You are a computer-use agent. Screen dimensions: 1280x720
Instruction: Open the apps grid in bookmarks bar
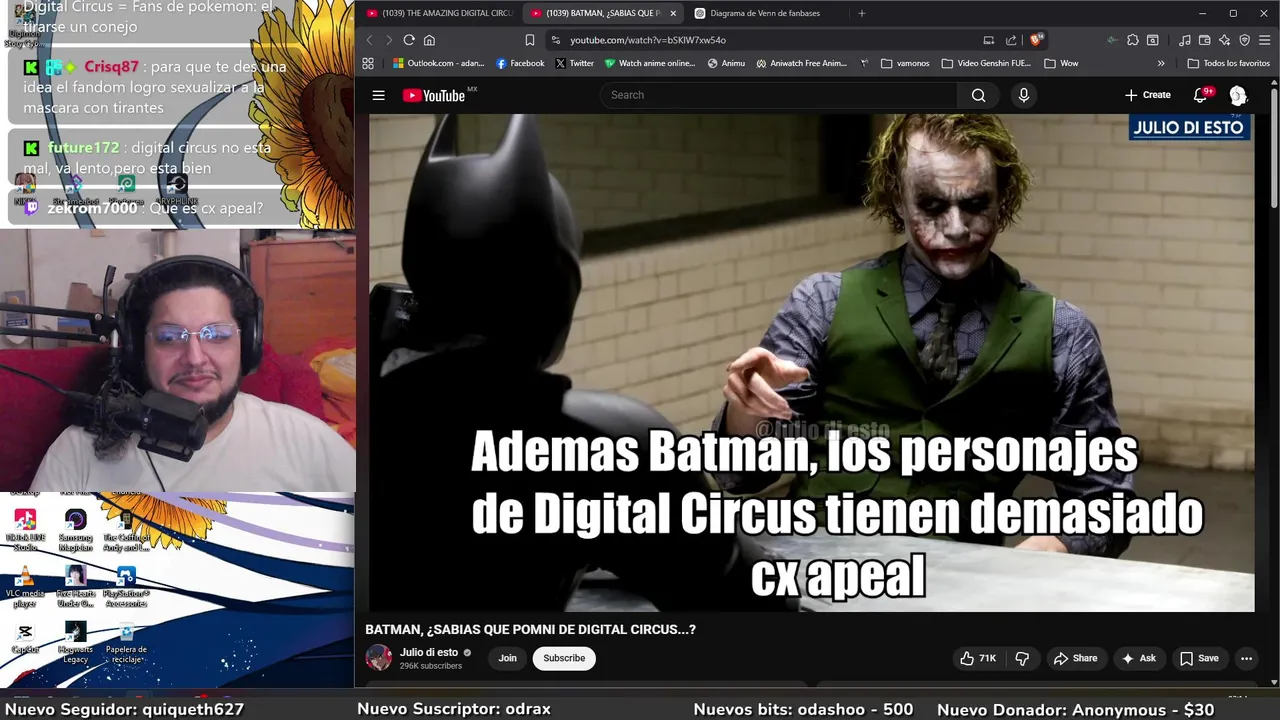(368, 63)
